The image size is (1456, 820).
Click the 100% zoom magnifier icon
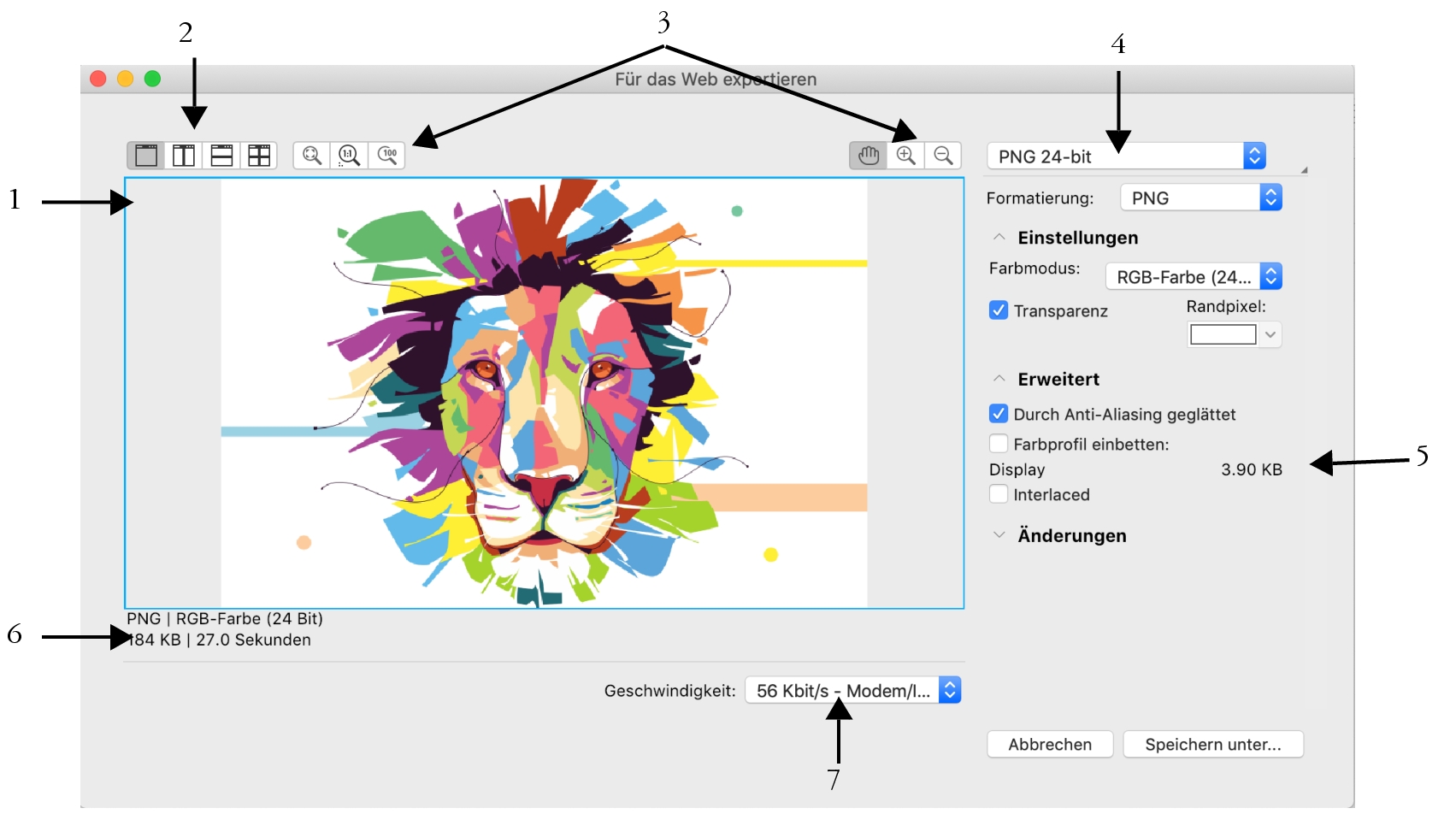tap(387, 156)
